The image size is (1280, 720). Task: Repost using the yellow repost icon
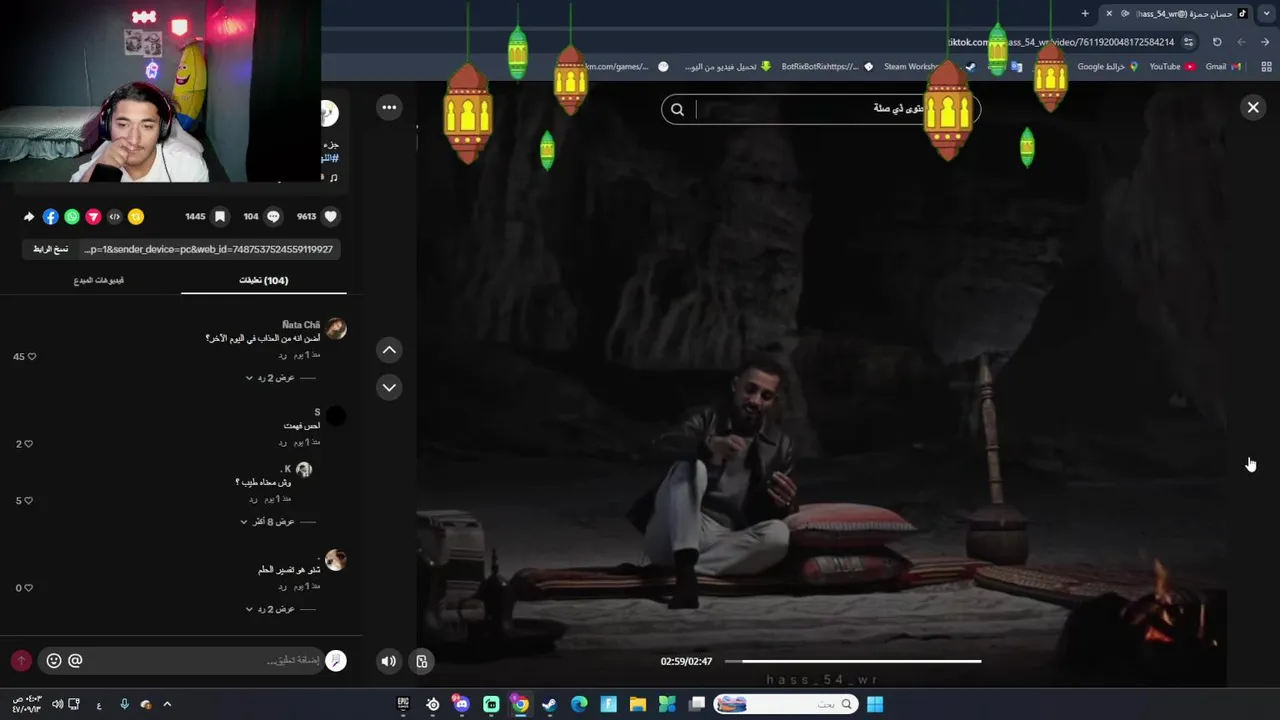(136, 216)
